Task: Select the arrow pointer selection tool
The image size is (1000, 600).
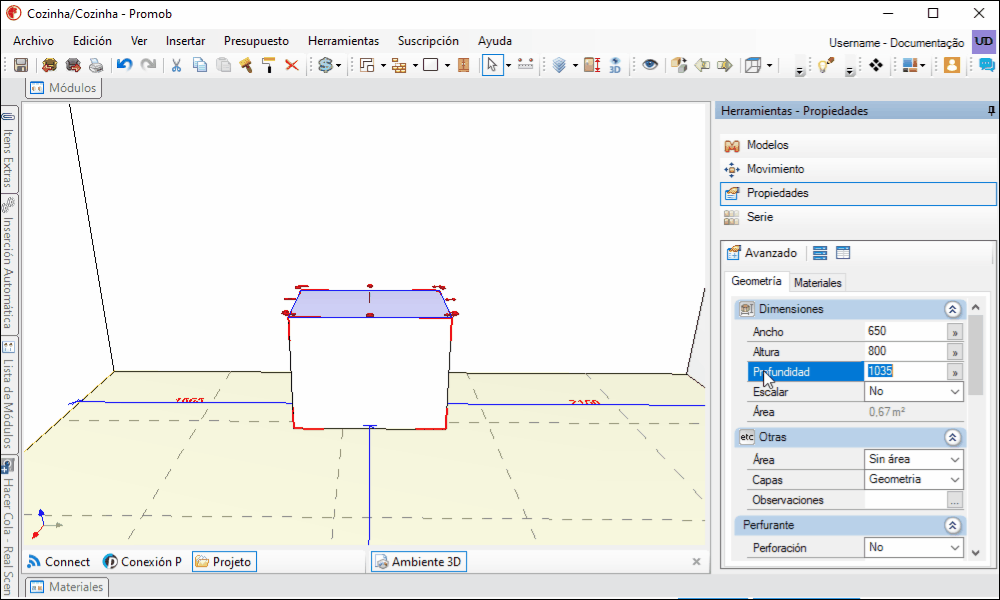Action: point(492,65)
